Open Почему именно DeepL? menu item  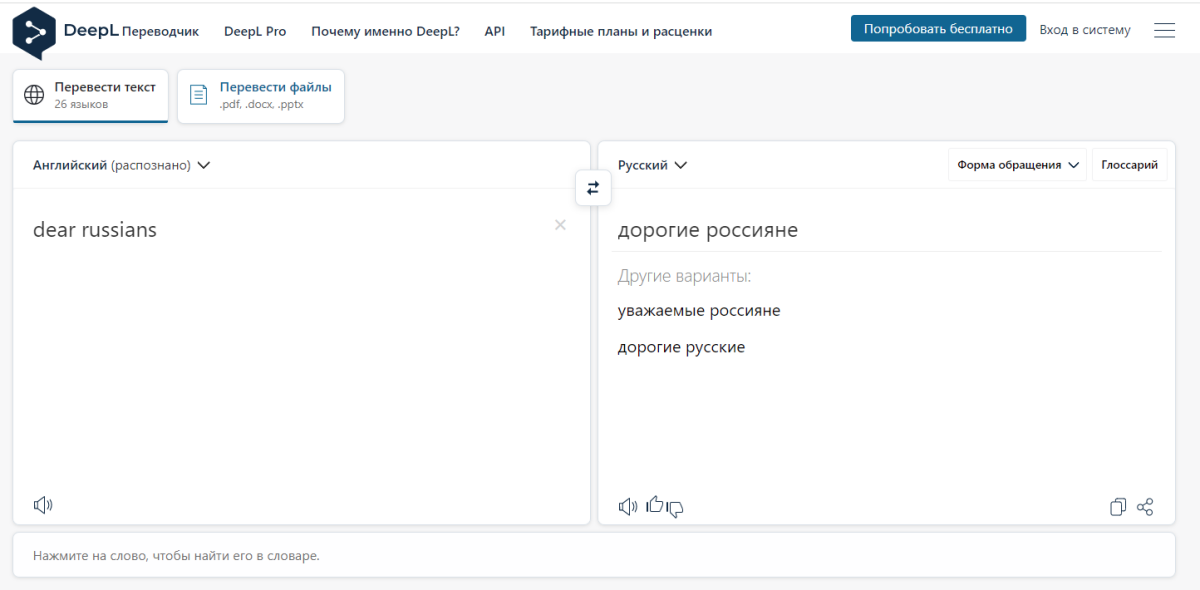[x=385, y=31]
